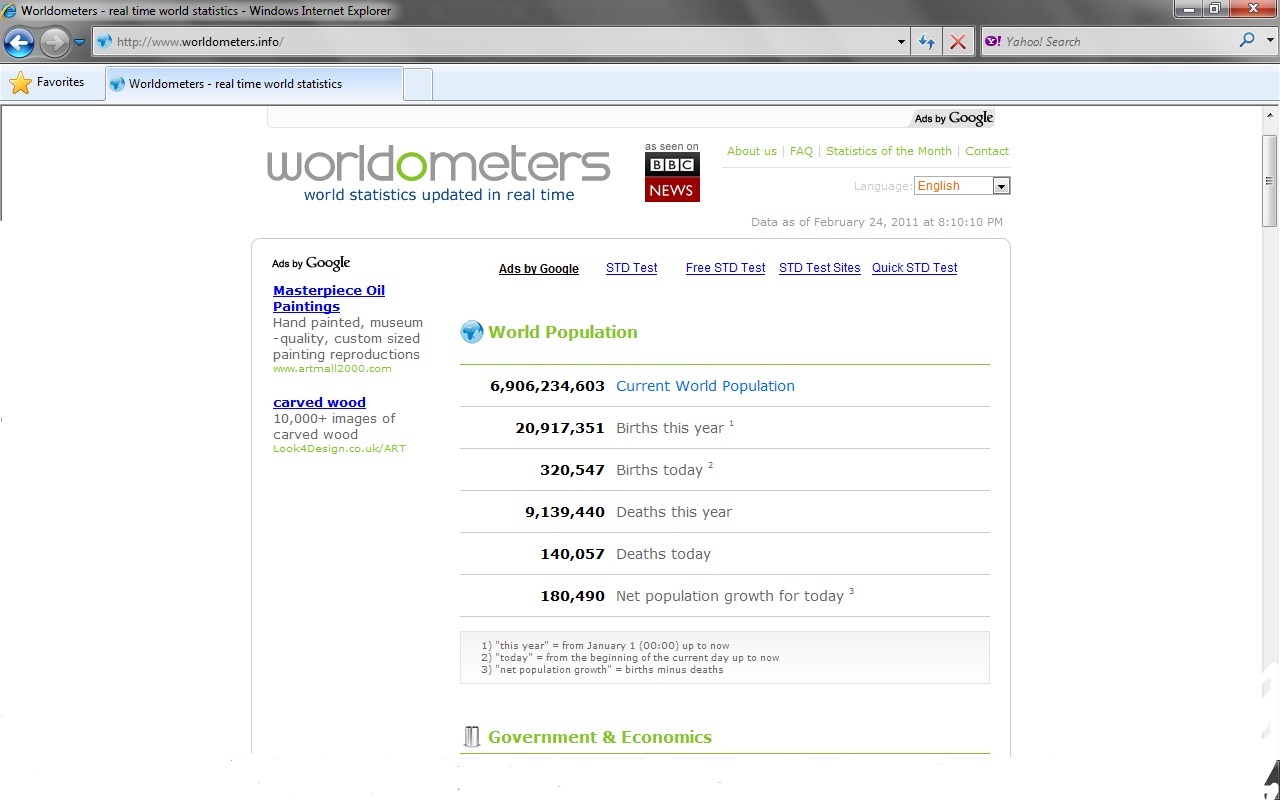This screenshot has height=800, width=1280.
Task: Click the search magnifier icon
Action: [1247, 41]
